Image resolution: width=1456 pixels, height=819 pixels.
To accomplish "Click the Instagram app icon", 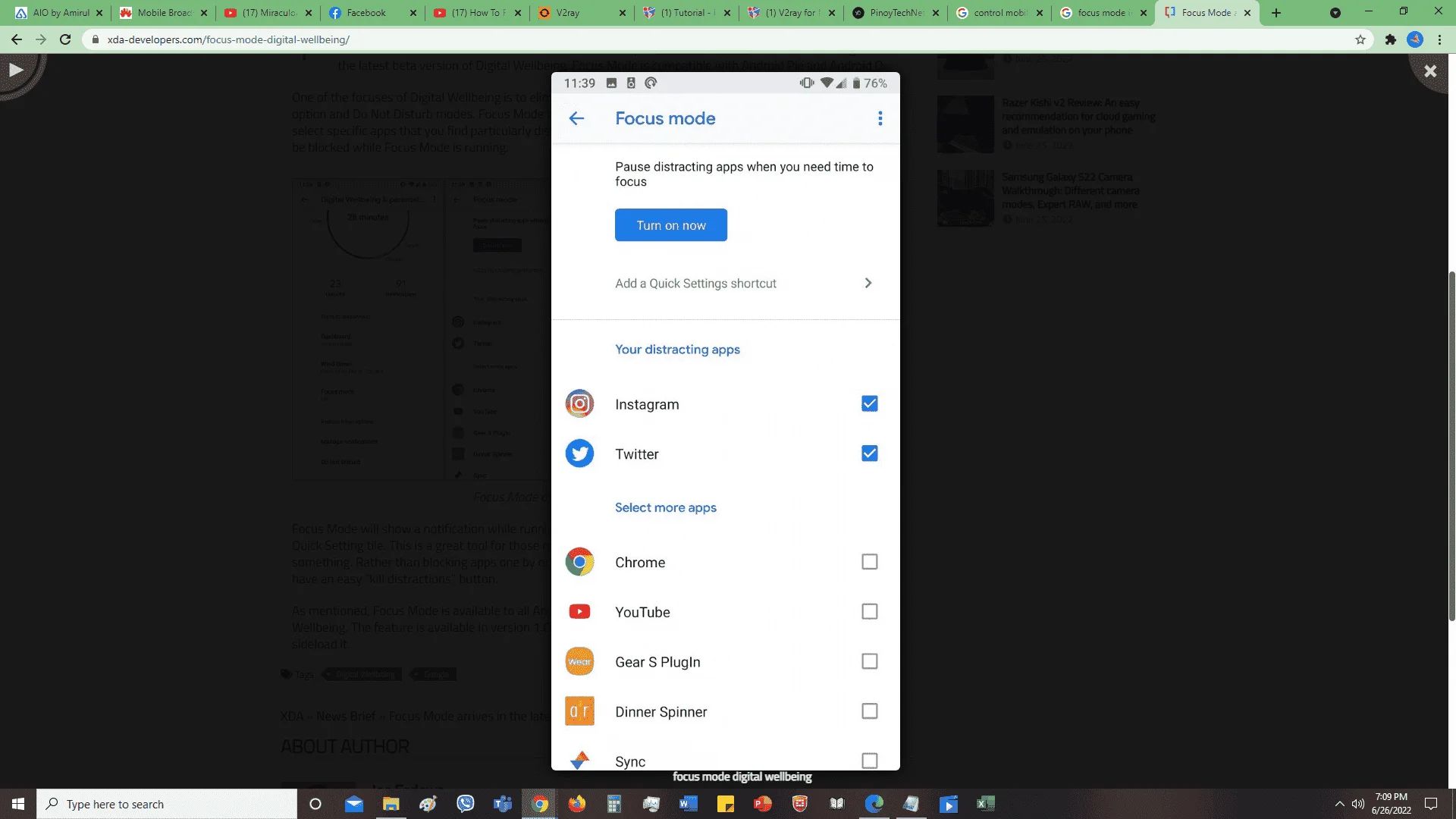I will click(579, 404).
